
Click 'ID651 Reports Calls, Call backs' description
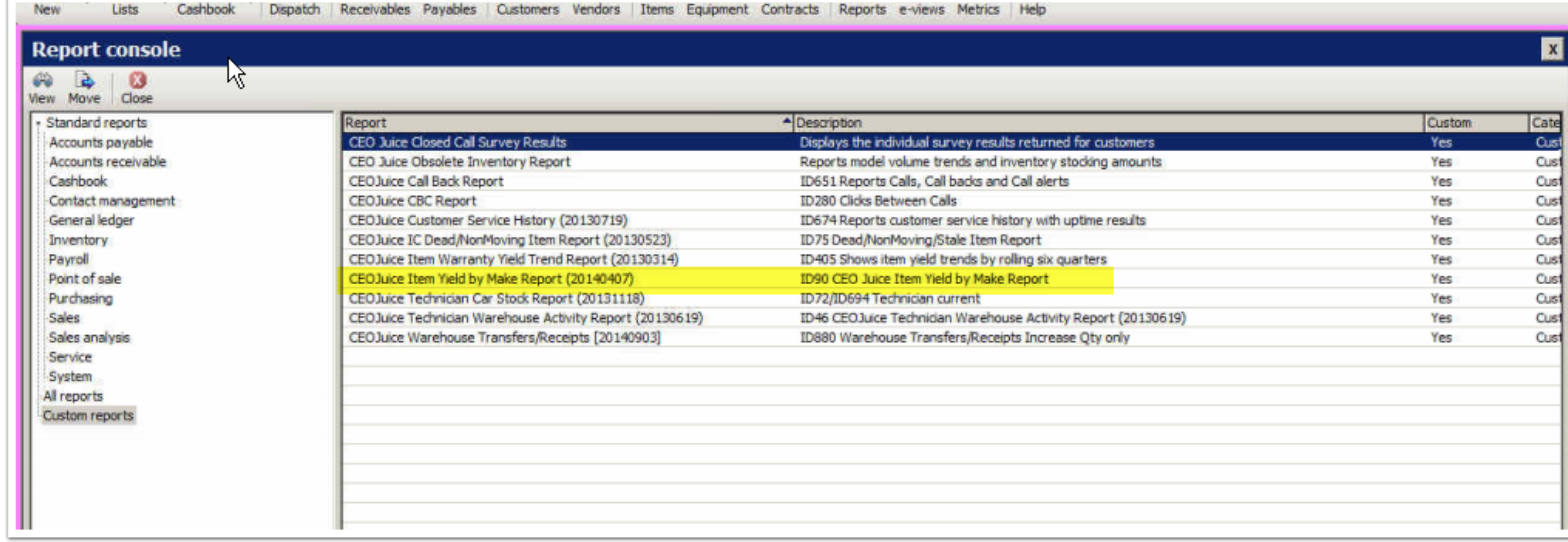pyautogui.click(x=934, y=182)
